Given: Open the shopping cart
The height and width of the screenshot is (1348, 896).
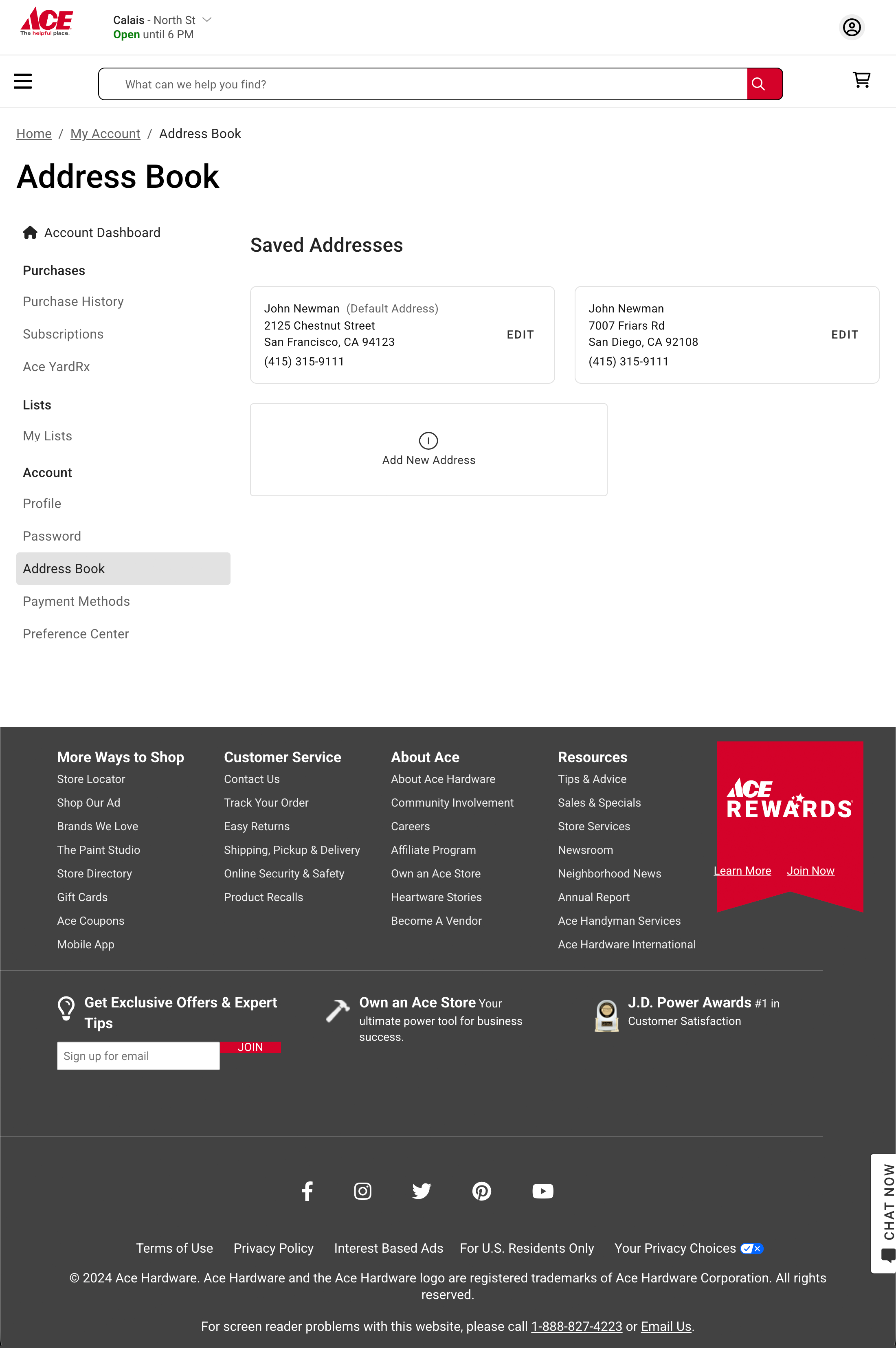Looking at the screenshot, I should tap(862, 80).
